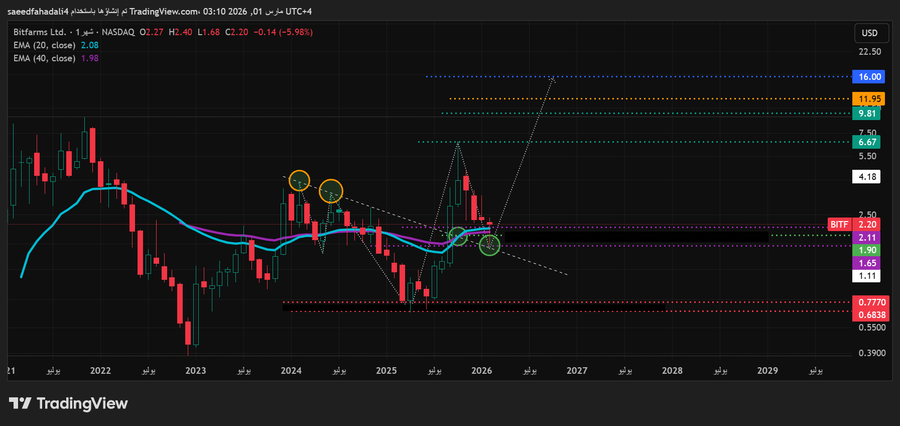Click the 5.50 price axis value

pyautogui.click(x=869, y=156)
